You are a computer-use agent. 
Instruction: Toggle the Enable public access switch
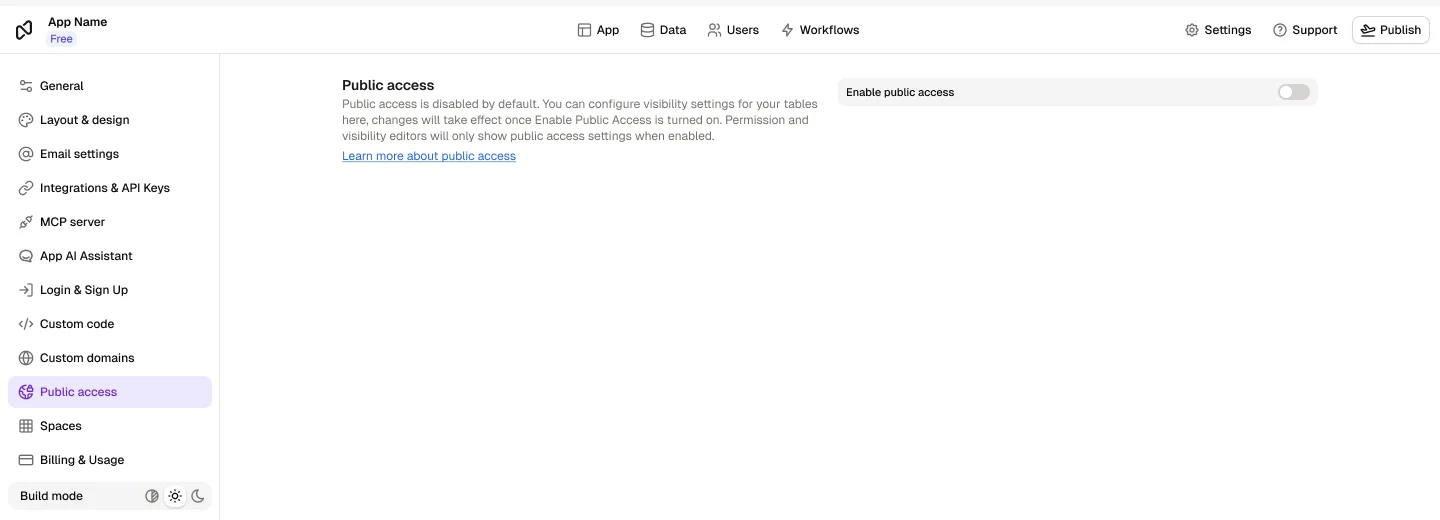point(1293,92)
